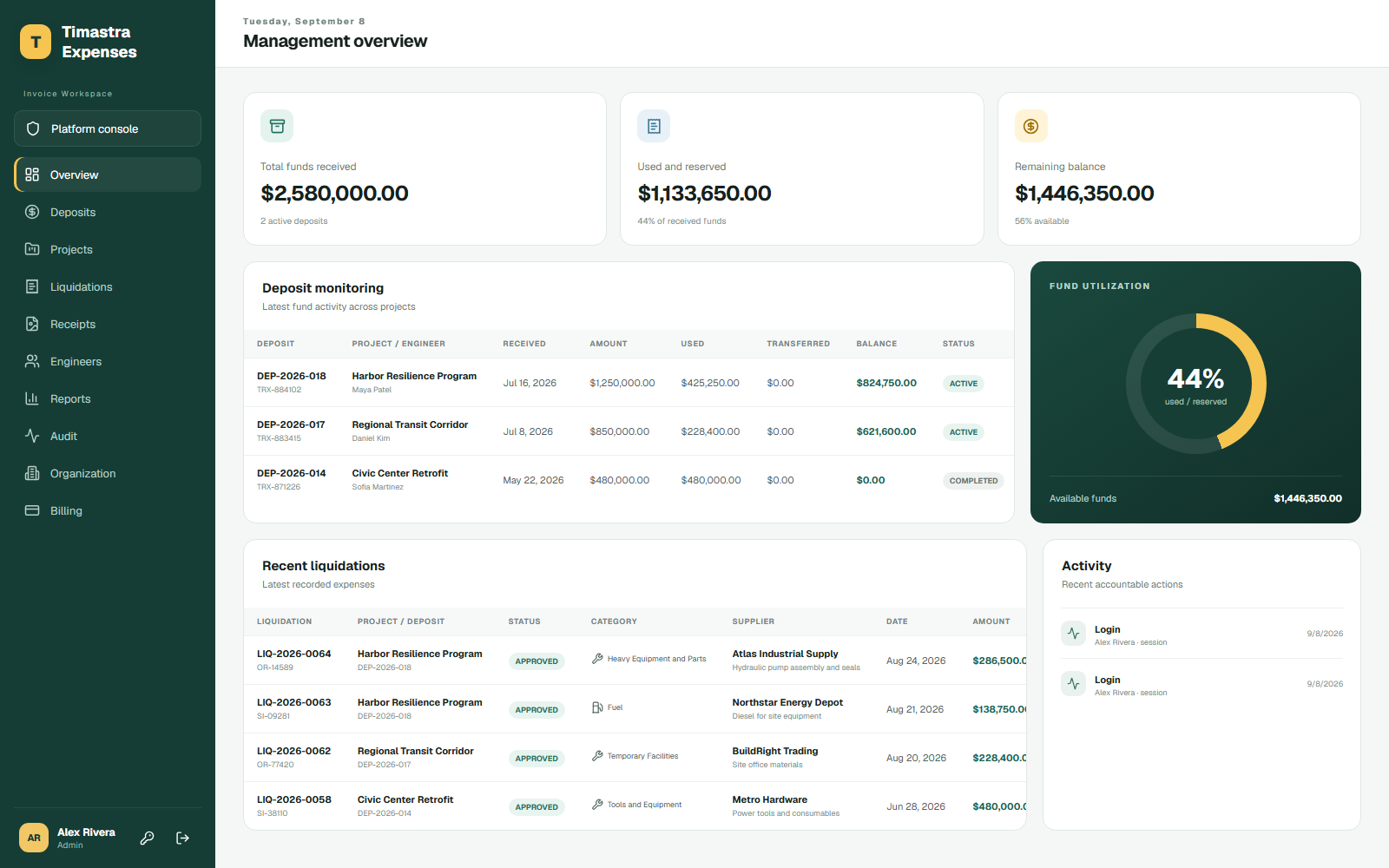Go to Engineers page
Screen dimensions: 1389x868
[x=108, y=361]
